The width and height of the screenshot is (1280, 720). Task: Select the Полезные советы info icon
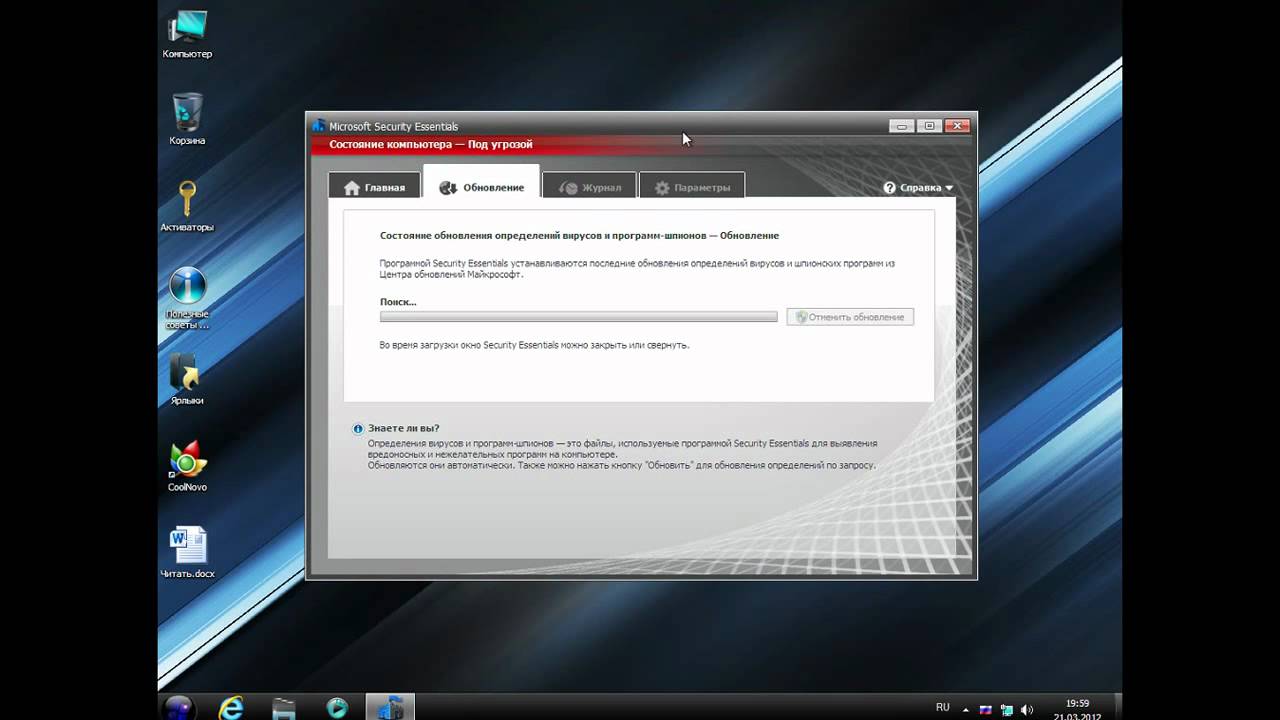187,298
